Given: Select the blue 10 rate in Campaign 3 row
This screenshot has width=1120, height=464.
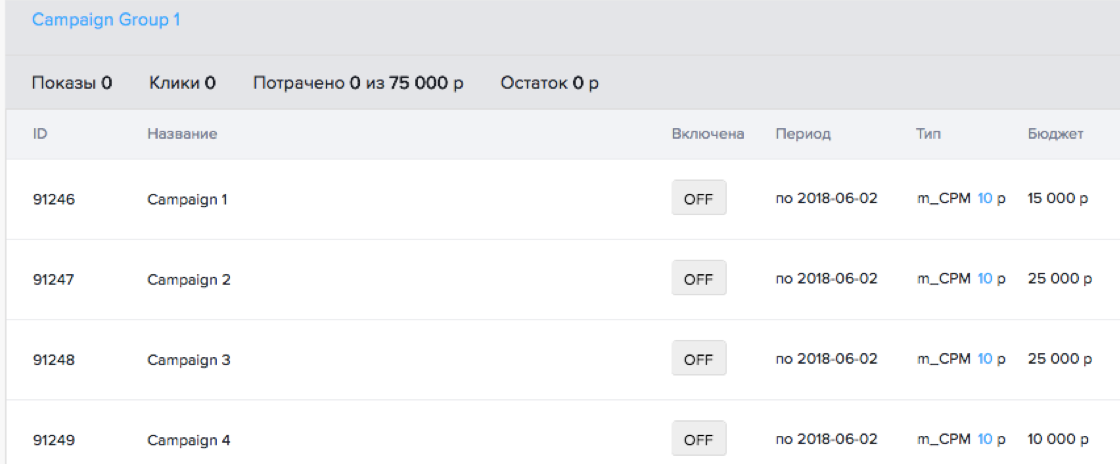Looking at the screenshot, I should (985, 359).
